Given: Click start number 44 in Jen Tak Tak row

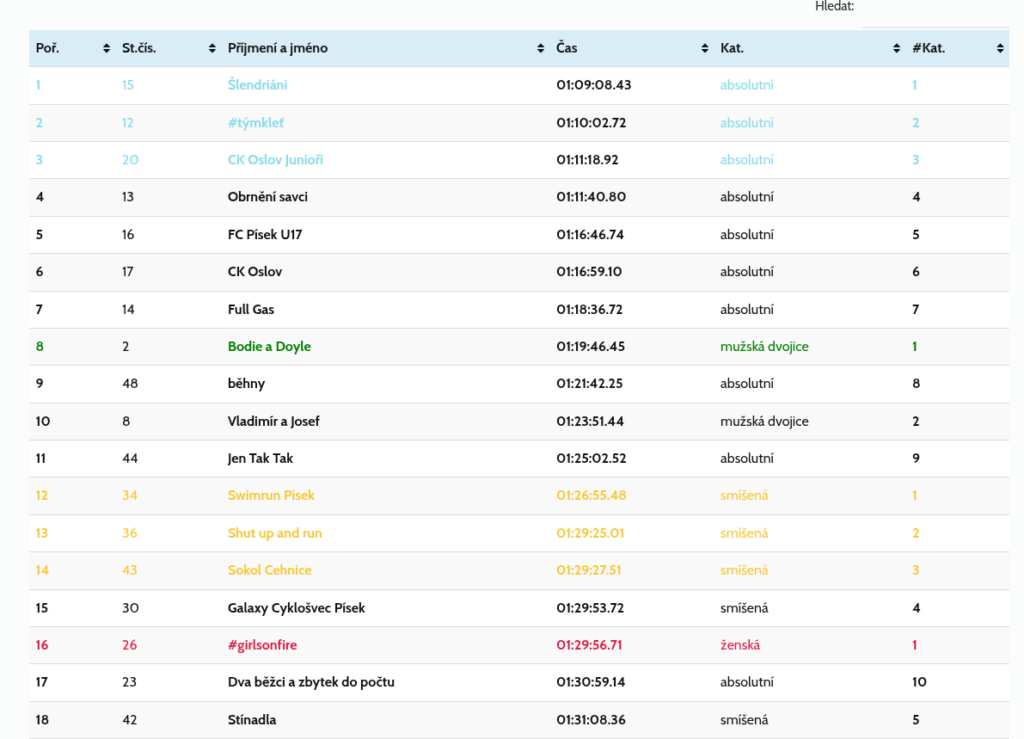Looking at the screenshot, I should pyautogui.click(x=130, y=458).
